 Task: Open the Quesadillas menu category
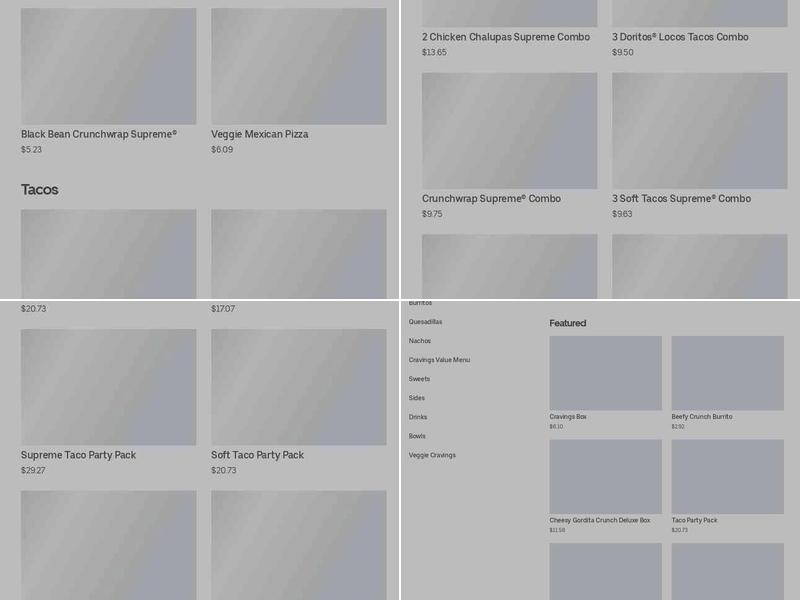[x=425, y=322]
